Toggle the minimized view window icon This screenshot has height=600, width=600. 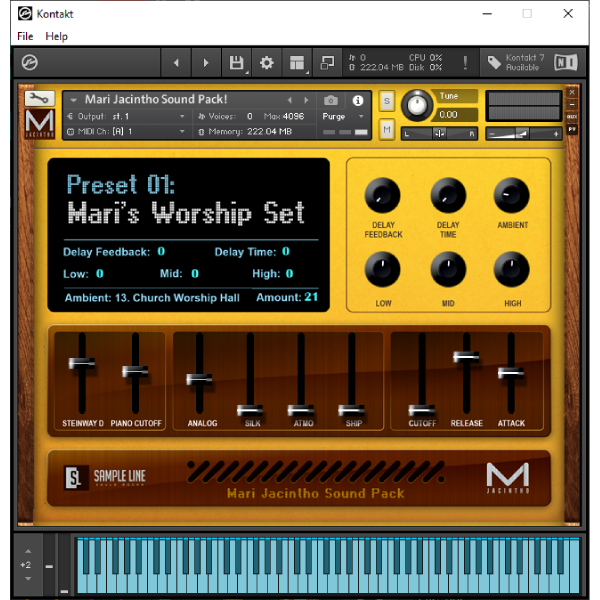[327, 63]
